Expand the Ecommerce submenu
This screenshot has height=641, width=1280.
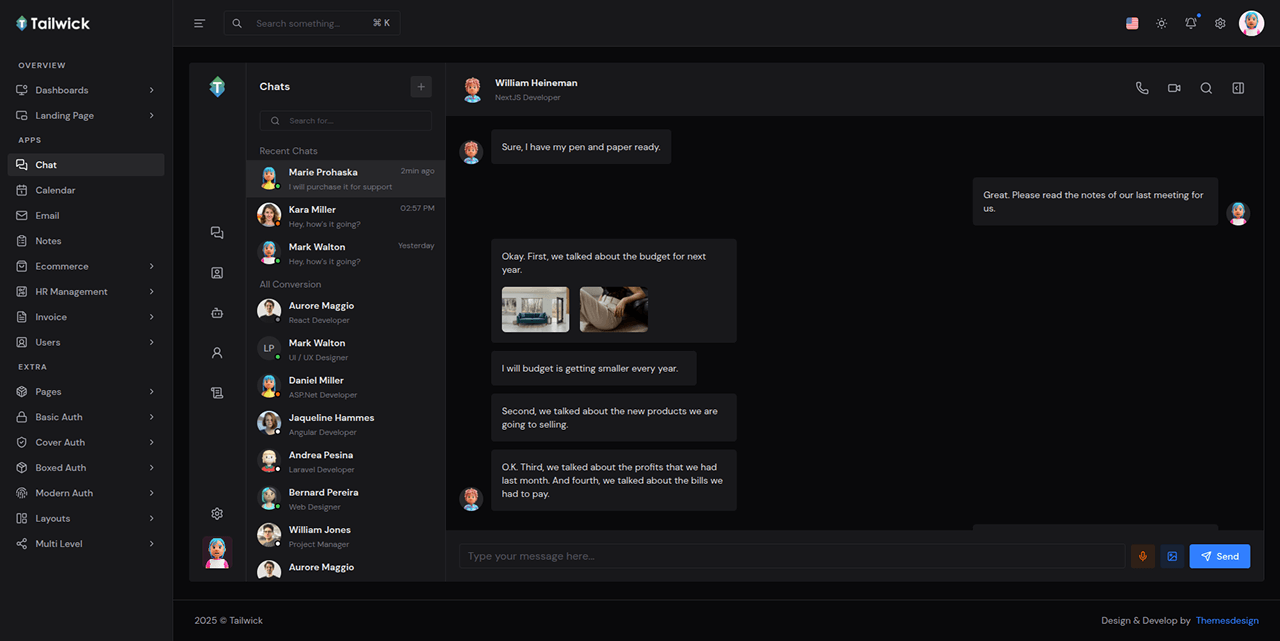click(86, 266)
